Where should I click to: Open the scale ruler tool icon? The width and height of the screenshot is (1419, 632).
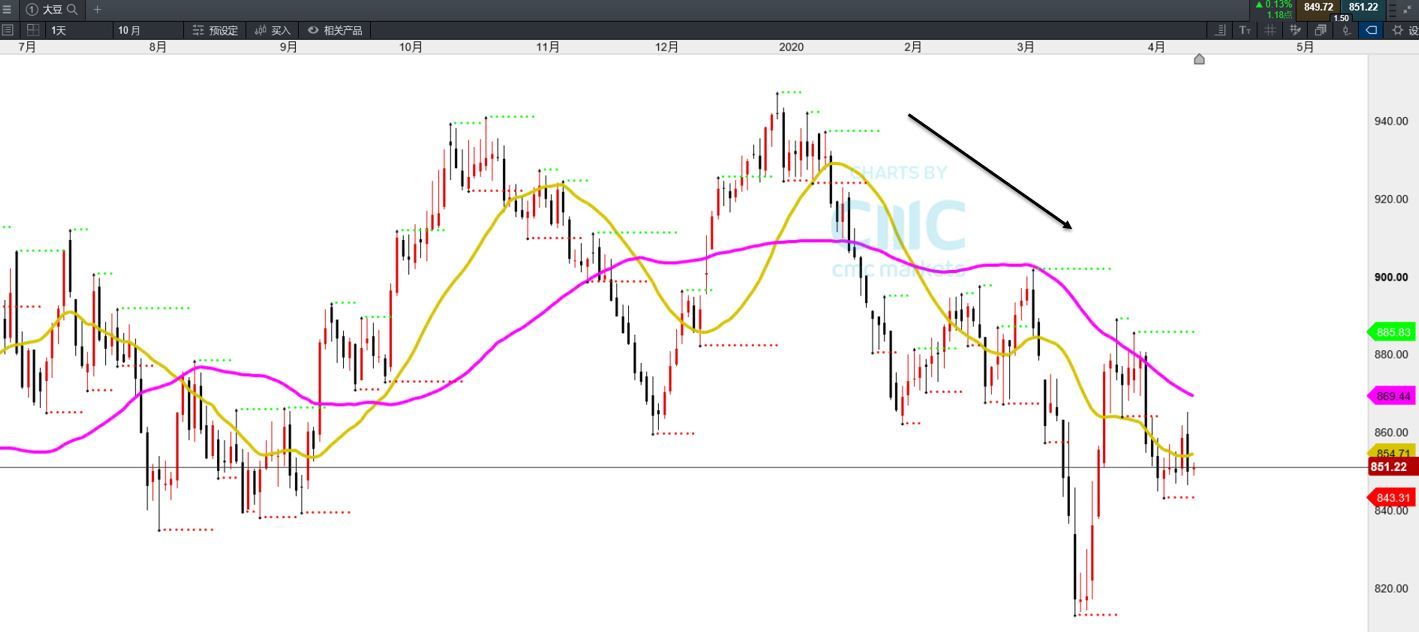pos(1220,30)
